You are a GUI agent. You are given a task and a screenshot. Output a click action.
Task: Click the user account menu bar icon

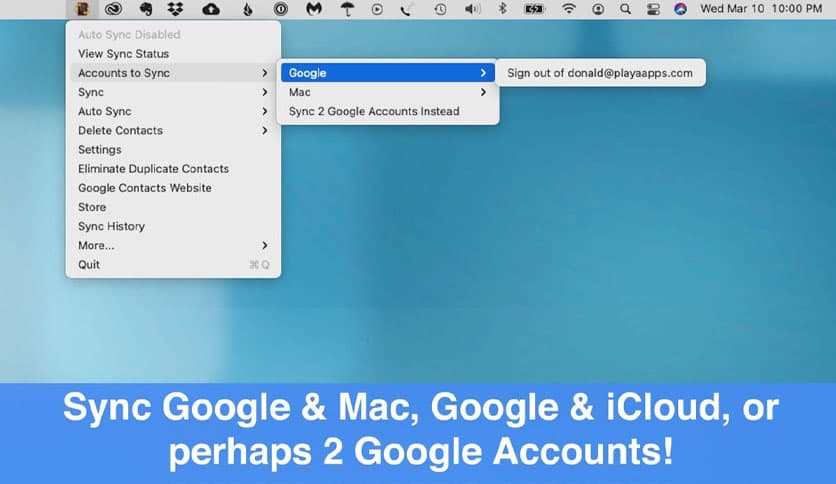coord(598,9)
